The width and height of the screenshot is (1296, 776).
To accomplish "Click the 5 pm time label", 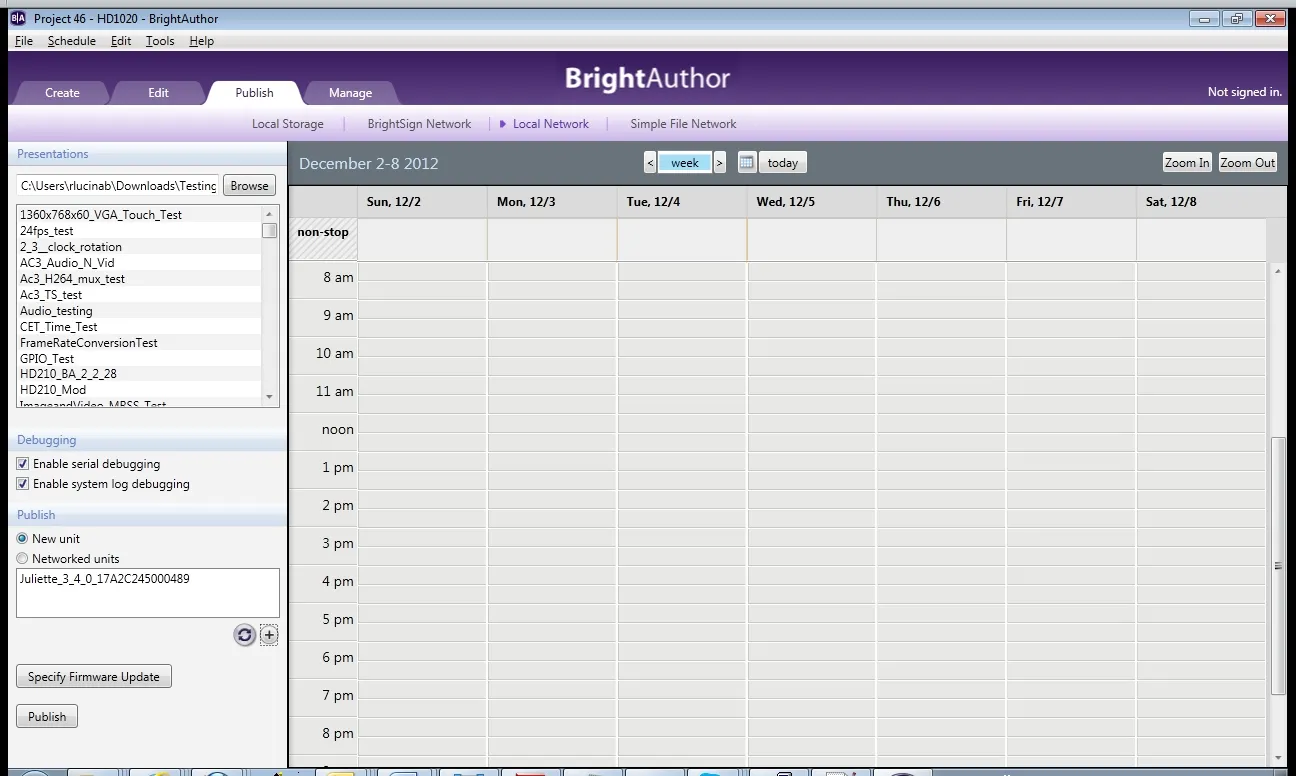I will (338, 620).
